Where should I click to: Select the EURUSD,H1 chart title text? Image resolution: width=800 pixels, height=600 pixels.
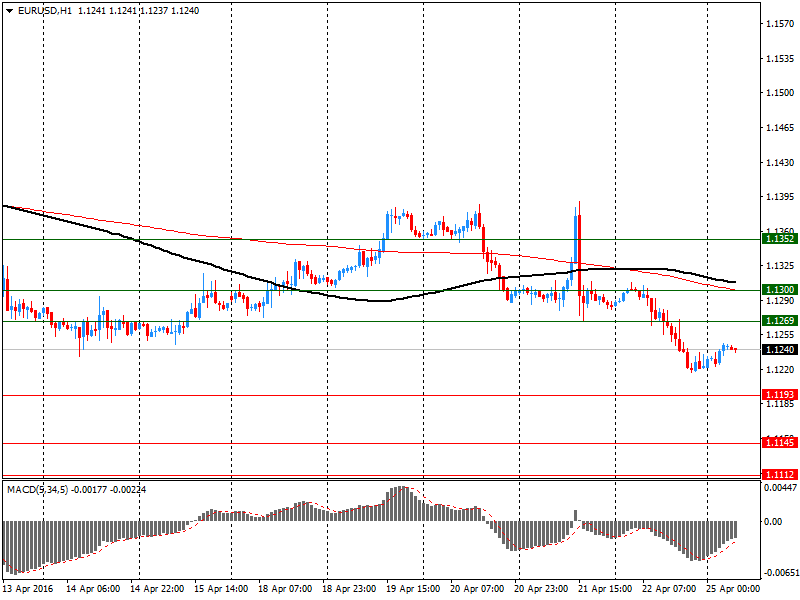45,11
